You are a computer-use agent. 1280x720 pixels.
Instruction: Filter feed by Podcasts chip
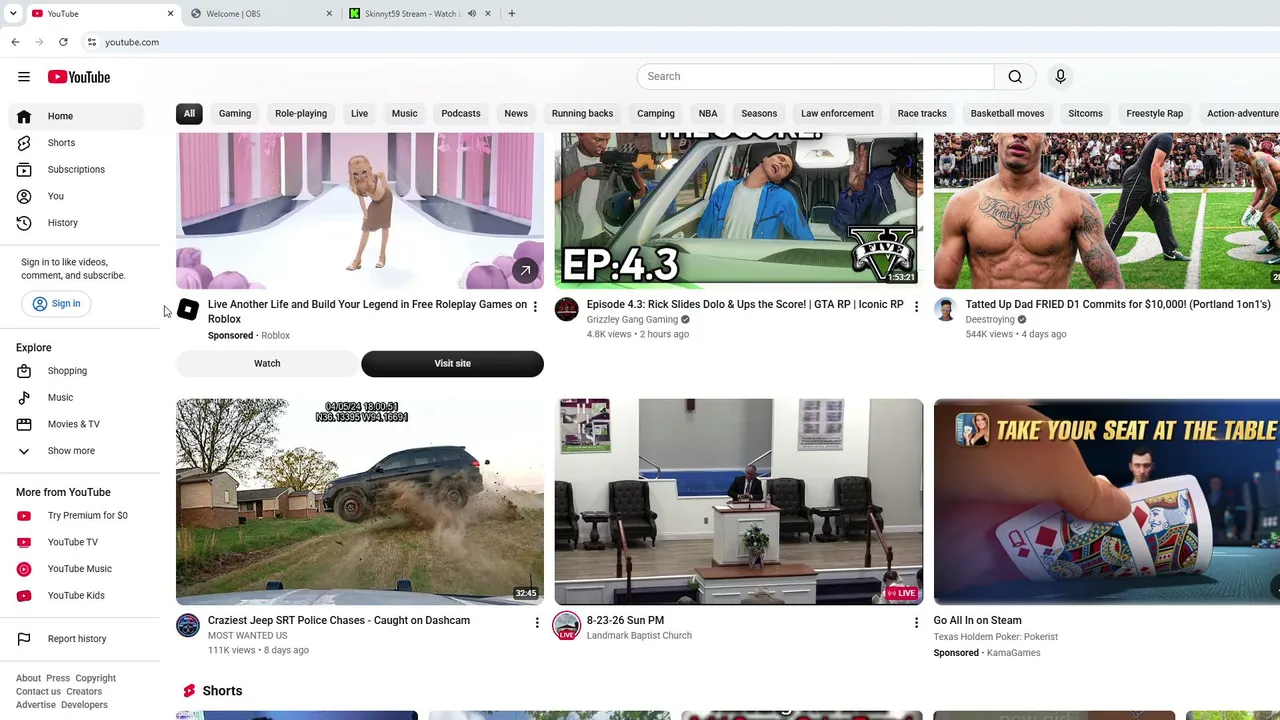(461, 114)
